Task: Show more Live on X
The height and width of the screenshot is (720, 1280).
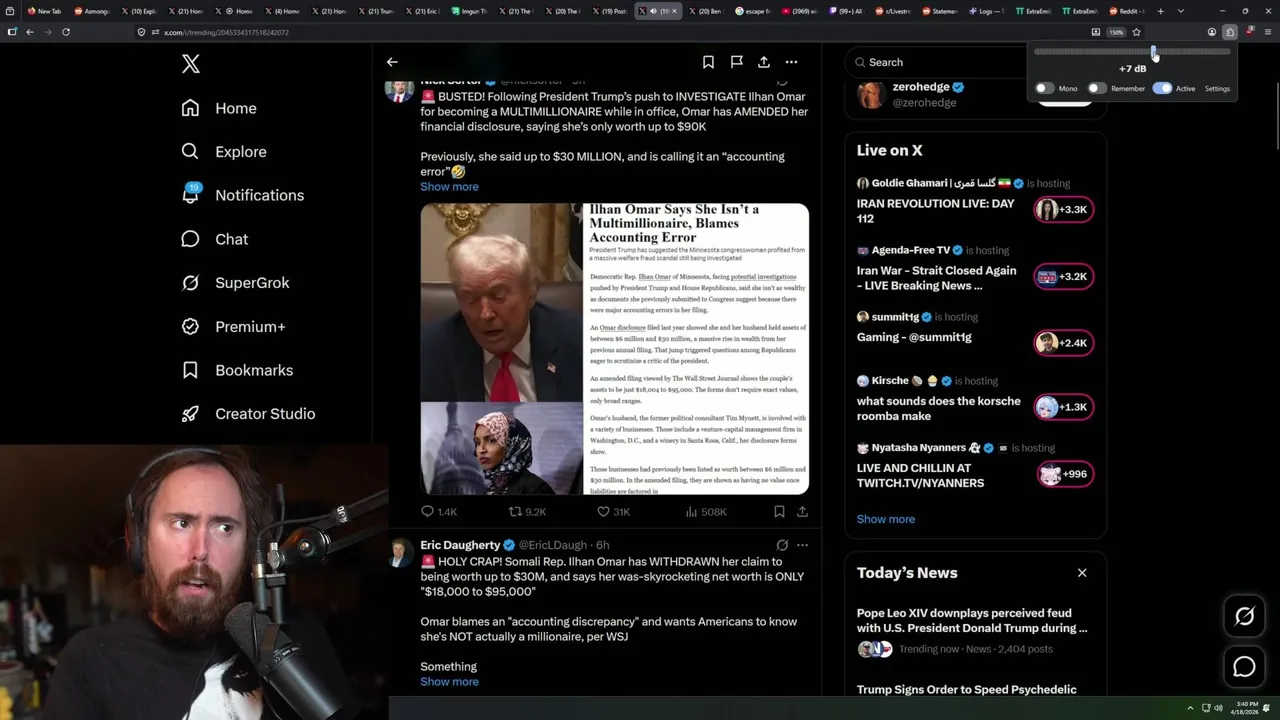Action: [886, 519]
